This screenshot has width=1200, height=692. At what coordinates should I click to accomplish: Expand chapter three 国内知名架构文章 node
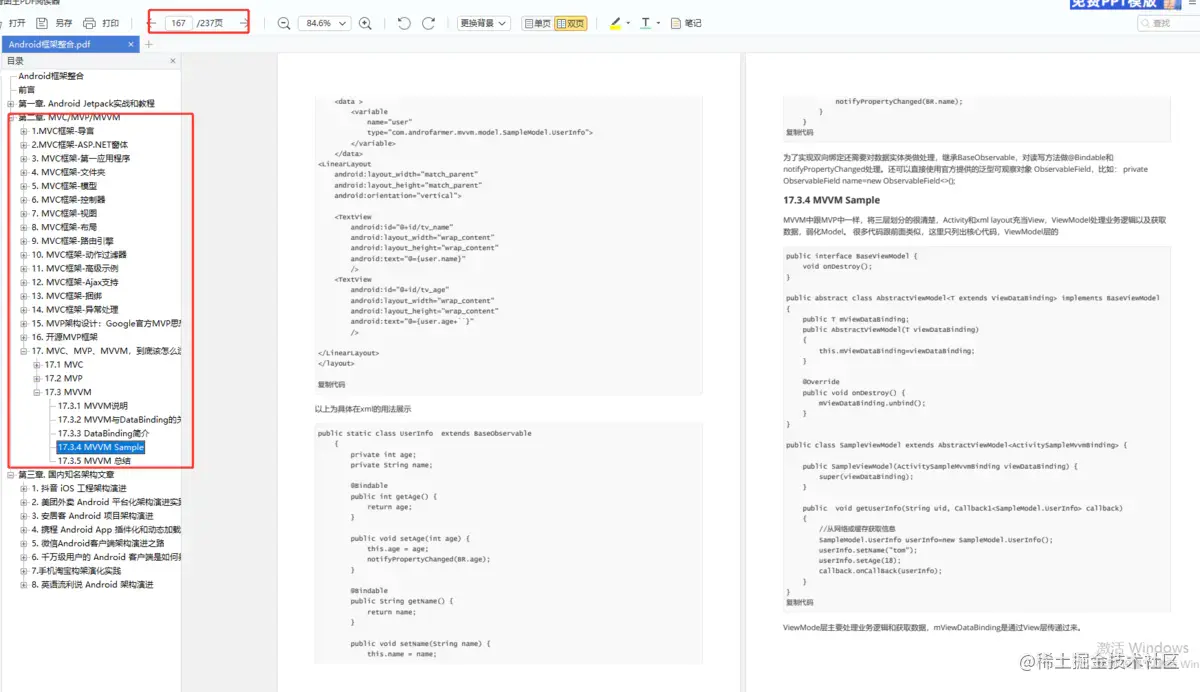pos(11,475)
